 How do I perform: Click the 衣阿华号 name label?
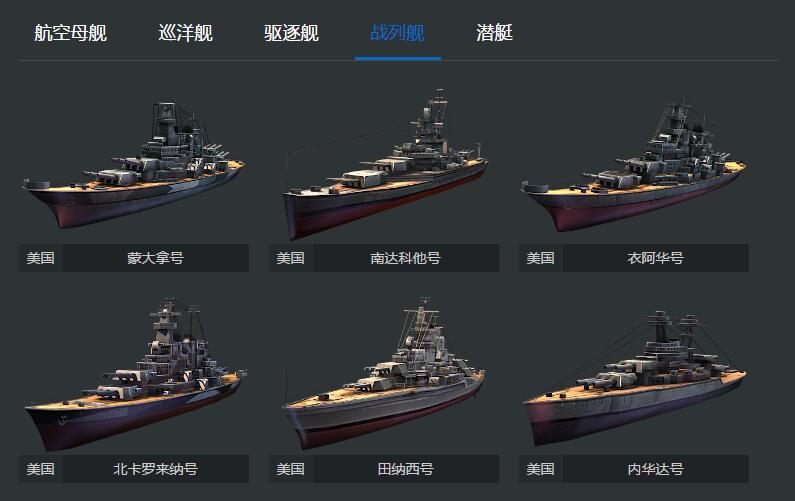656,258
